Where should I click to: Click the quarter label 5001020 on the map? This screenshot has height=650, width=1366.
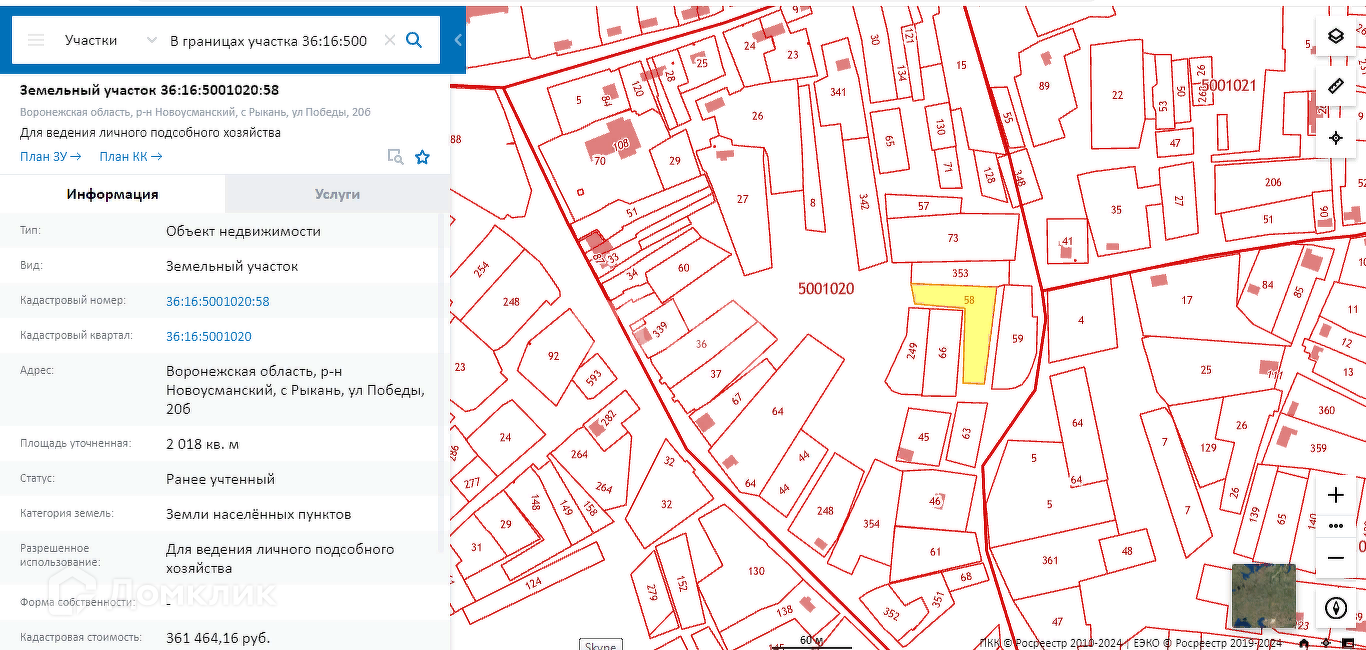pos(826,288)
